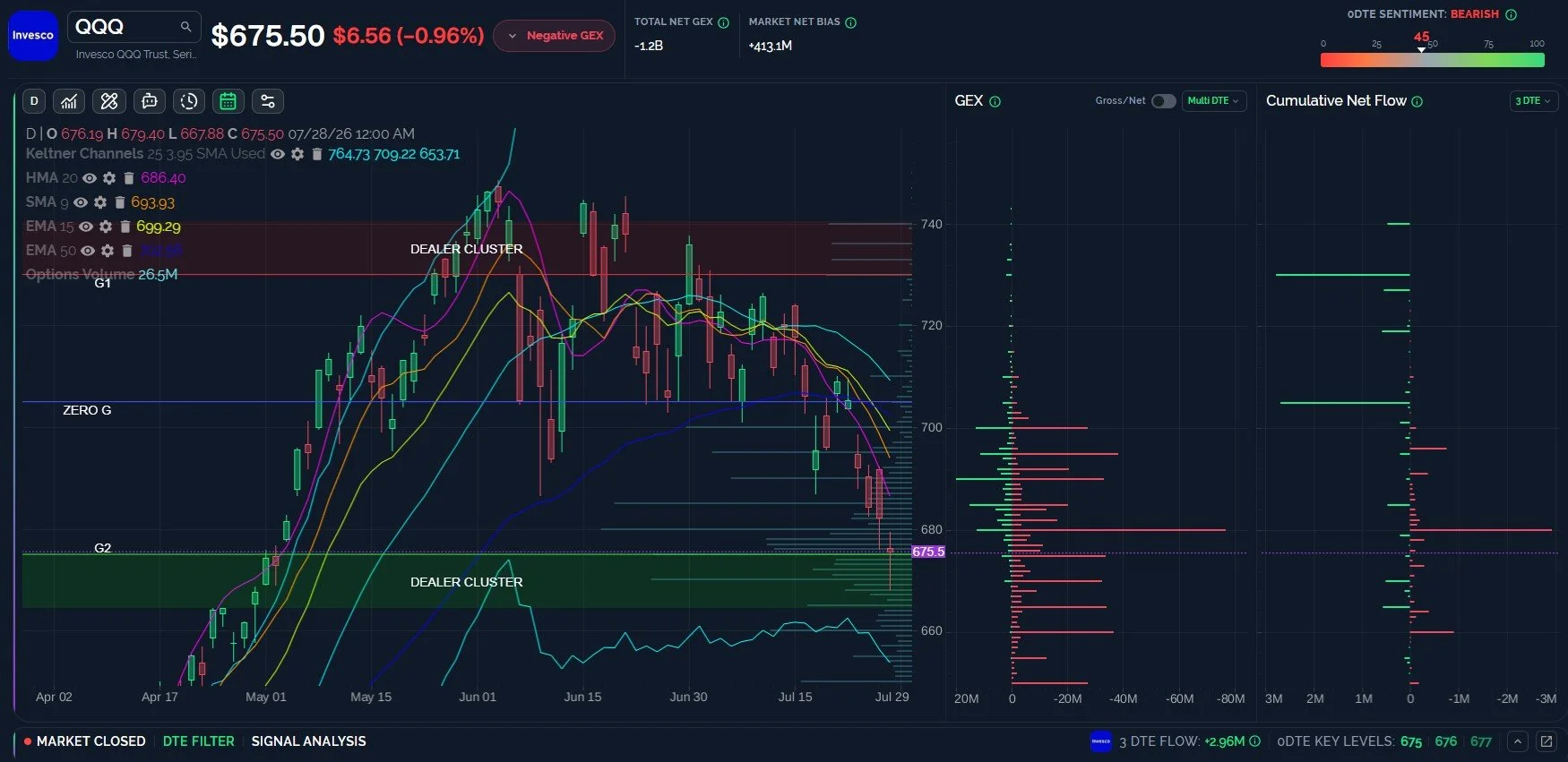
Task: Open EMA 15 settings gear
Action: point(106,227)
